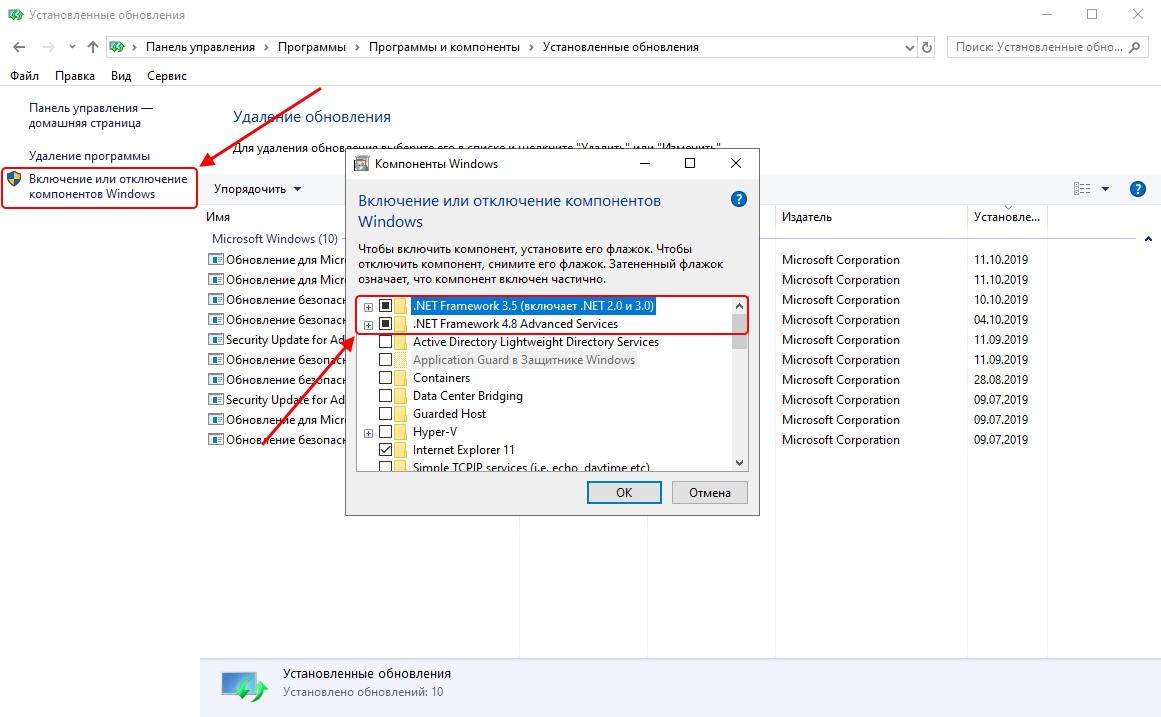Click the OK button in the dialog

pos(624,493)
